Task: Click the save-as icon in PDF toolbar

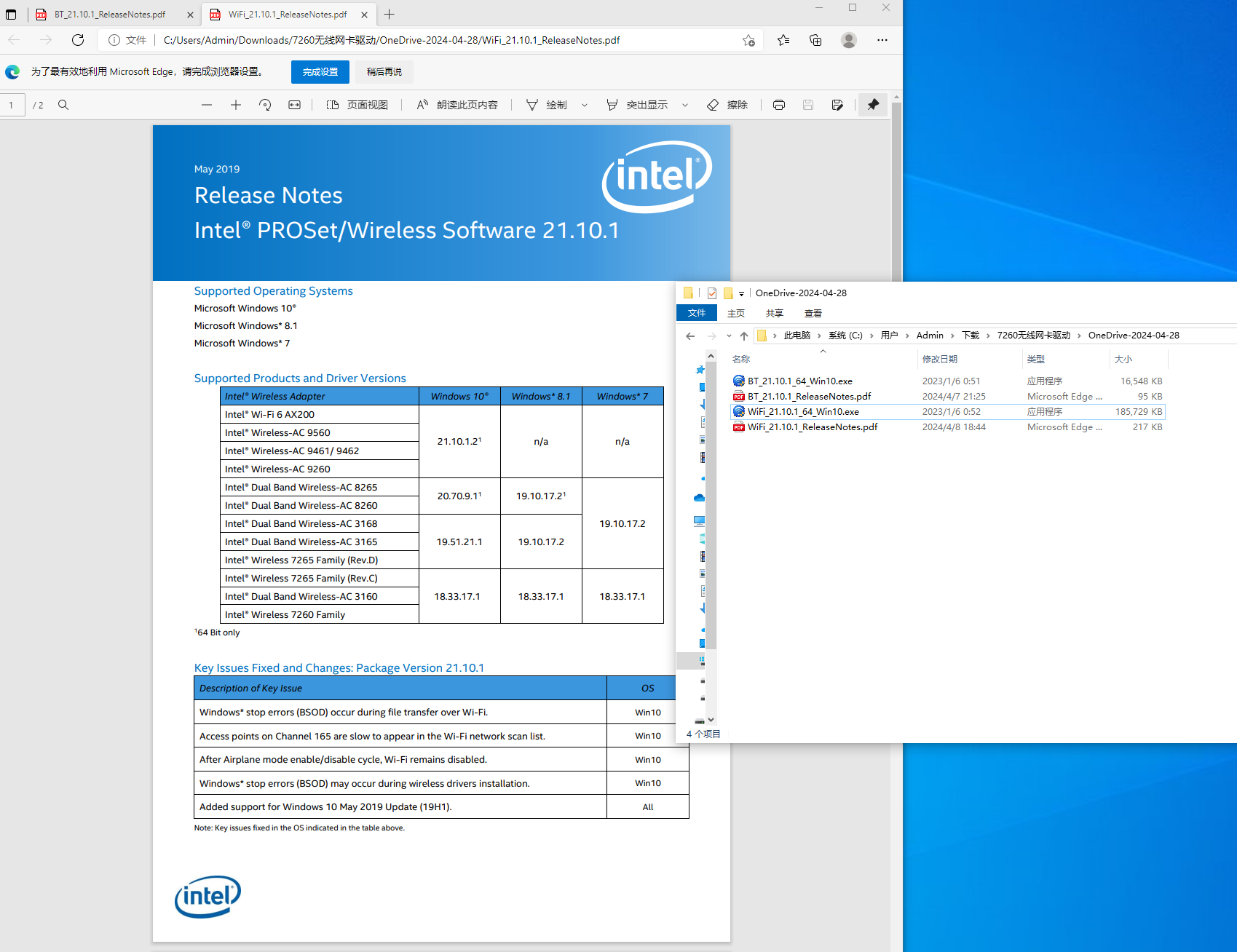Action: click(837, 105)
